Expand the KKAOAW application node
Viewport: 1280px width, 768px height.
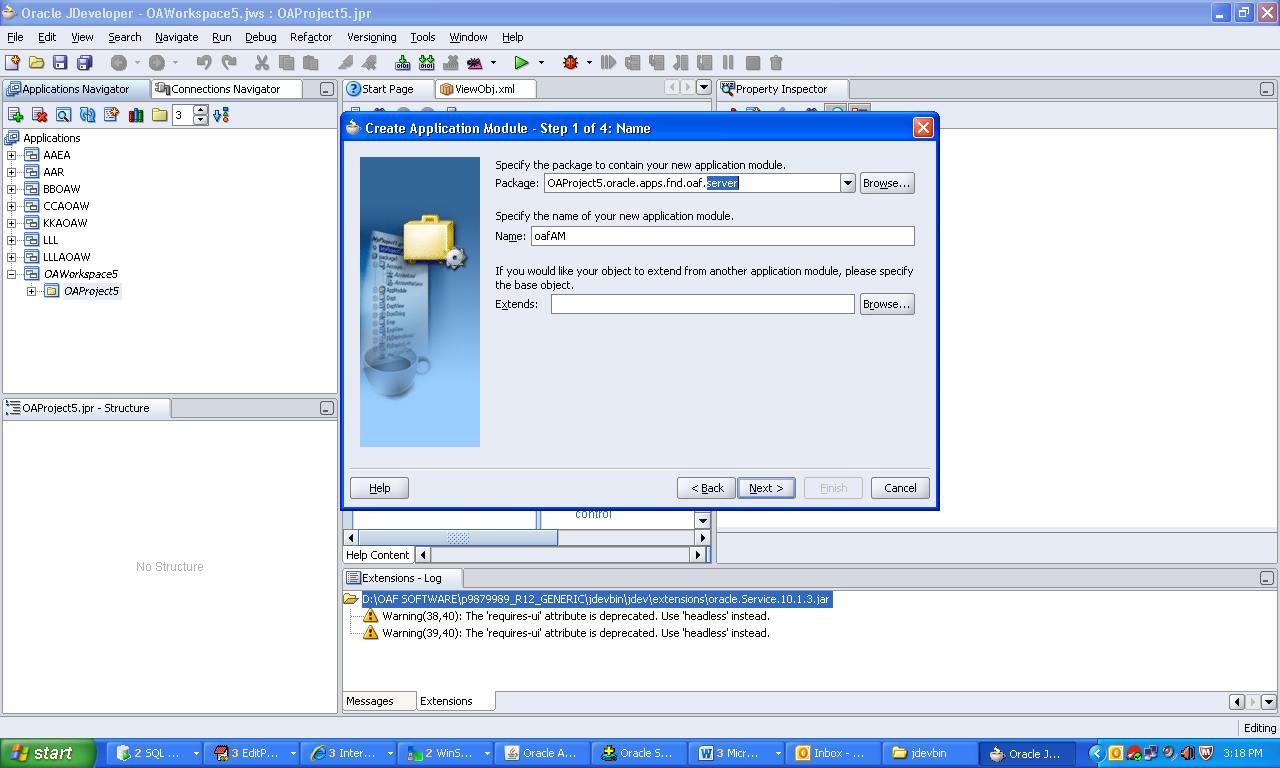pos(12,223)
